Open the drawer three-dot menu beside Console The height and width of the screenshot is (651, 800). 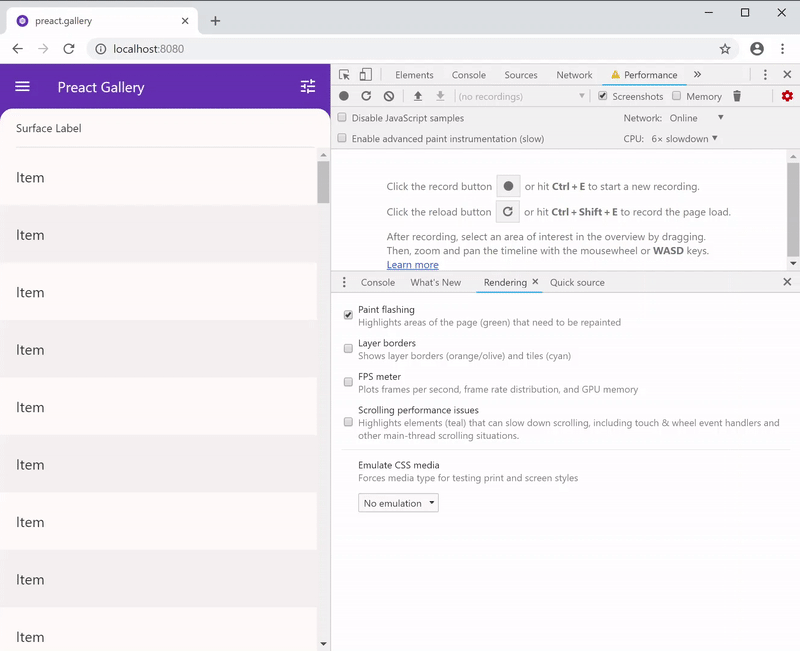coord(344,282)
